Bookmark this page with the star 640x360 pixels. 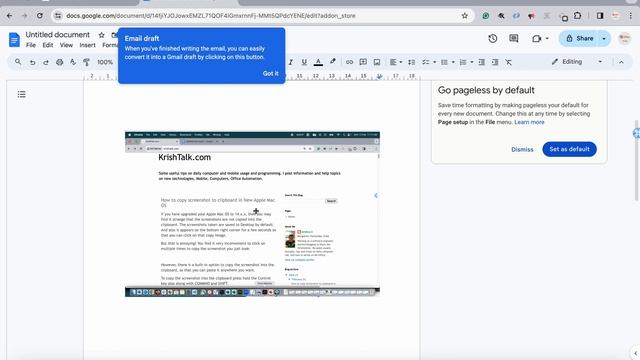[464, 16]
